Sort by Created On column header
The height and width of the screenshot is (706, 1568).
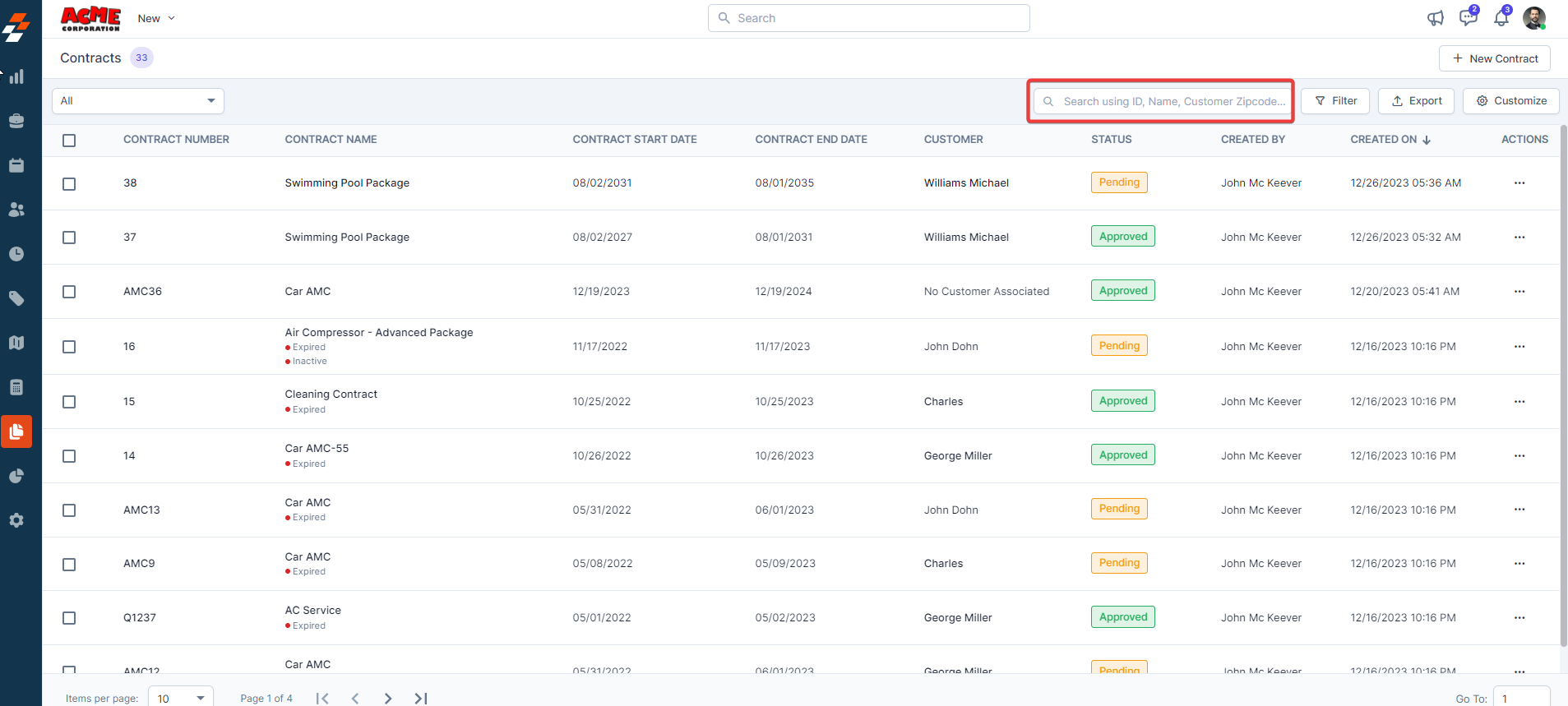point(1390,140)
